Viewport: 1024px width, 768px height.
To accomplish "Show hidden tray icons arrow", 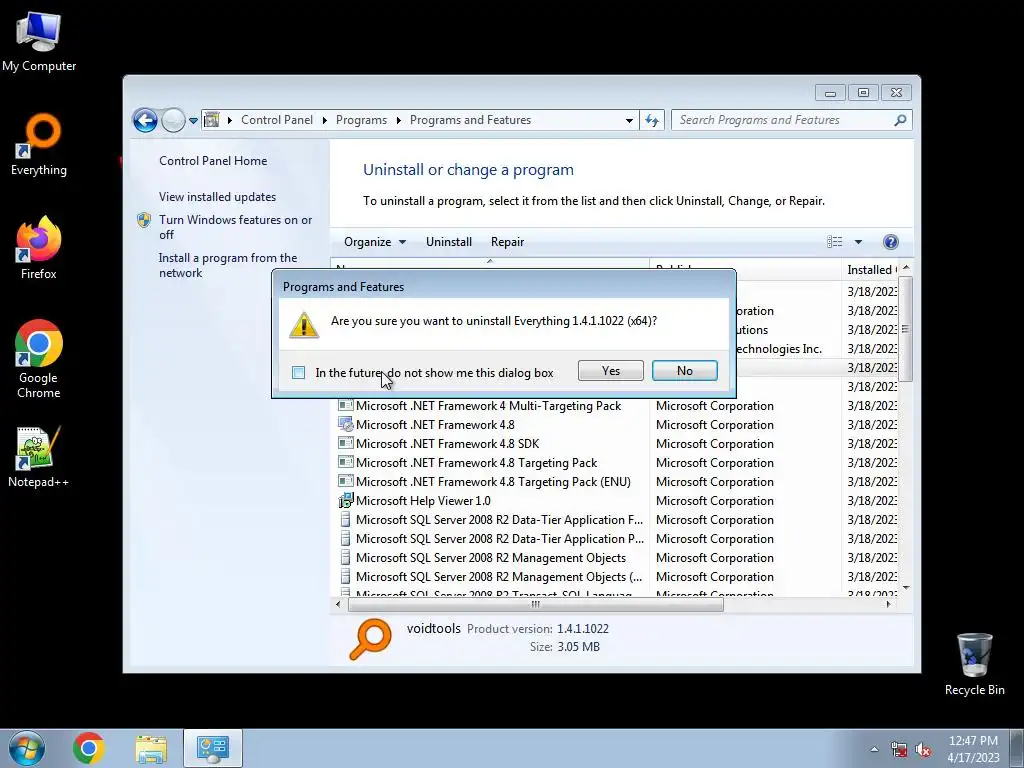I will click(874, 749).
